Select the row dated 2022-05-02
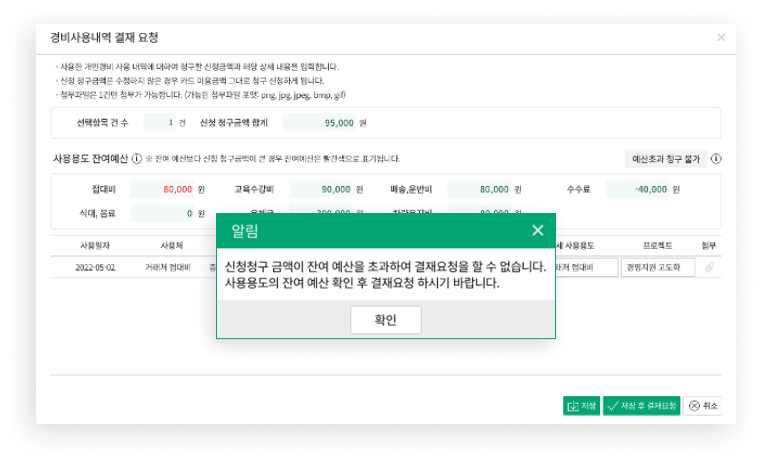The width and height of the screenshot is (761, 461). click(97, 267)
